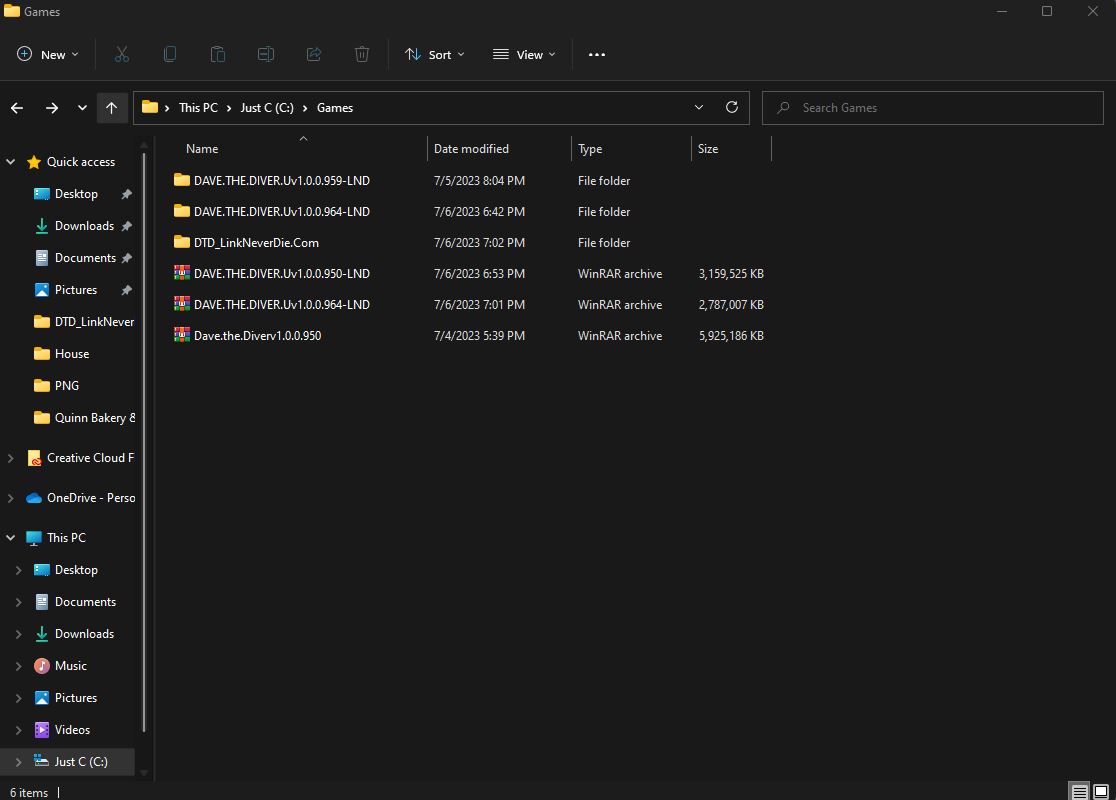The image size is (1116, 800).
Task: Pin focus with the Up navigation arrow
Action: coord(112,107)
